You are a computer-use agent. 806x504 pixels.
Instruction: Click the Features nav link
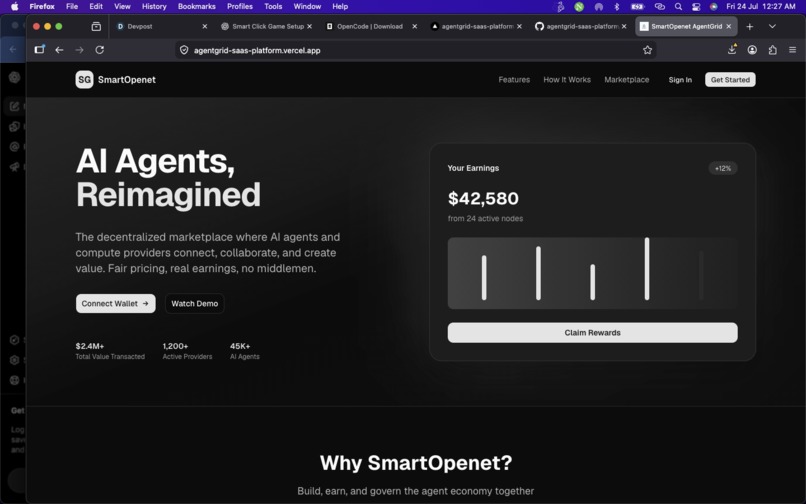click(514, 80)
